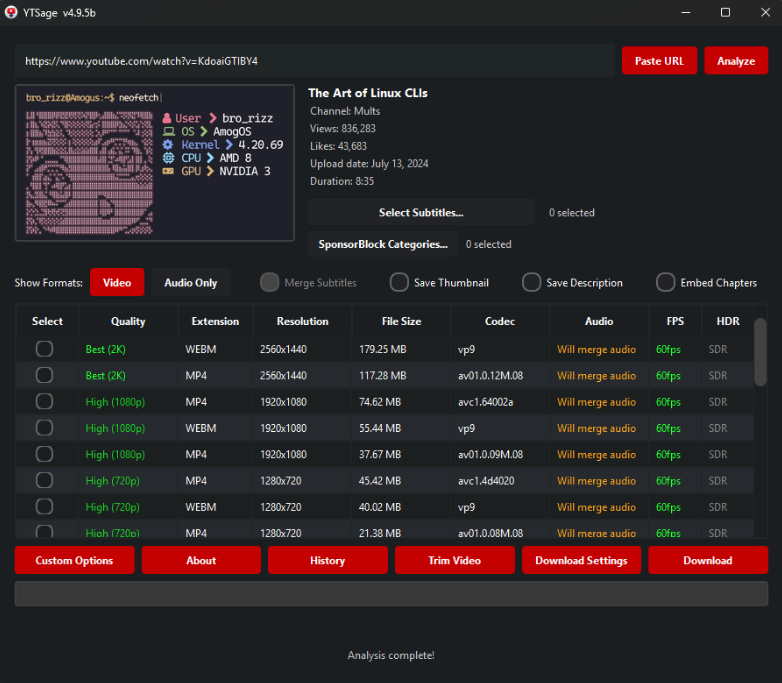Switch format view to Audio Only
Screen dimensions: 782x683
(x=190, y=282)
